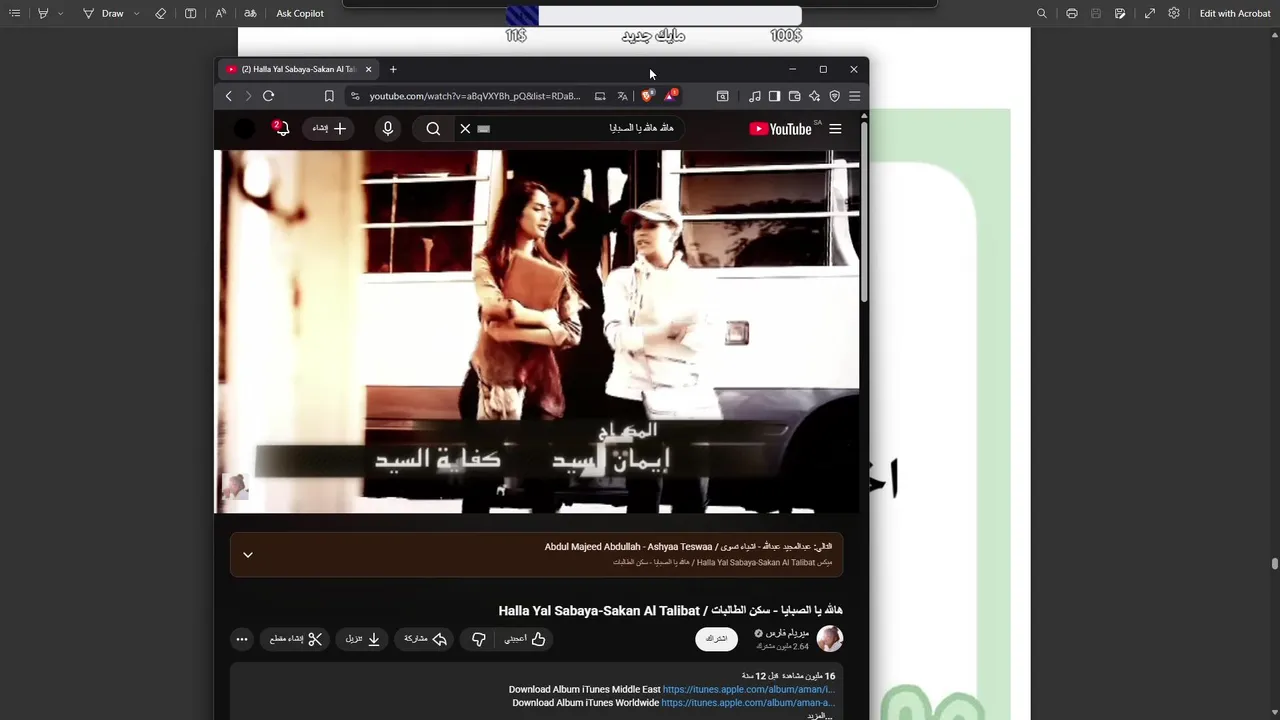Like the video
1280x720 pixels.
coord(526,639)
